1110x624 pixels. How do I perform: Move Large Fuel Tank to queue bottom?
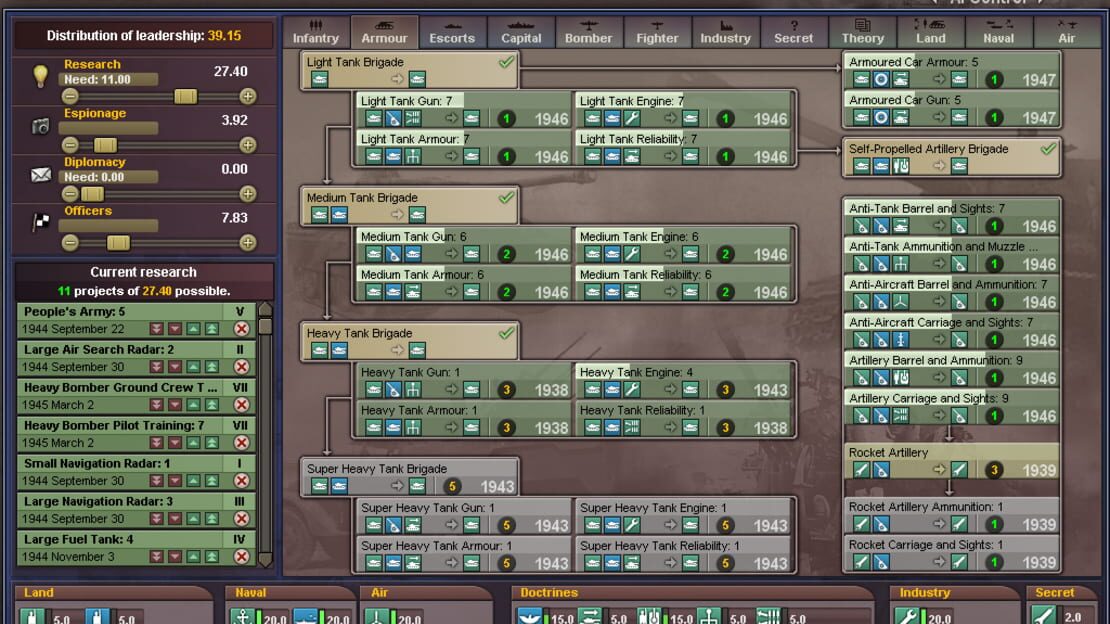156,557
